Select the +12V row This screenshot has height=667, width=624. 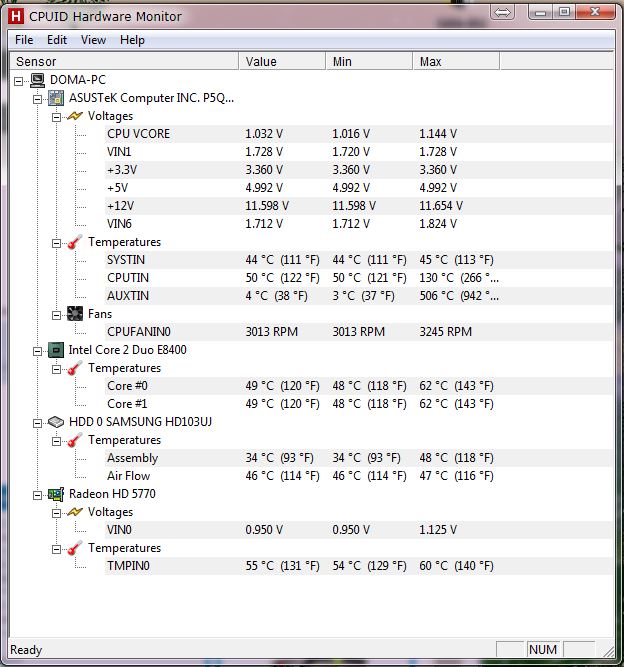tap(359, 206)
